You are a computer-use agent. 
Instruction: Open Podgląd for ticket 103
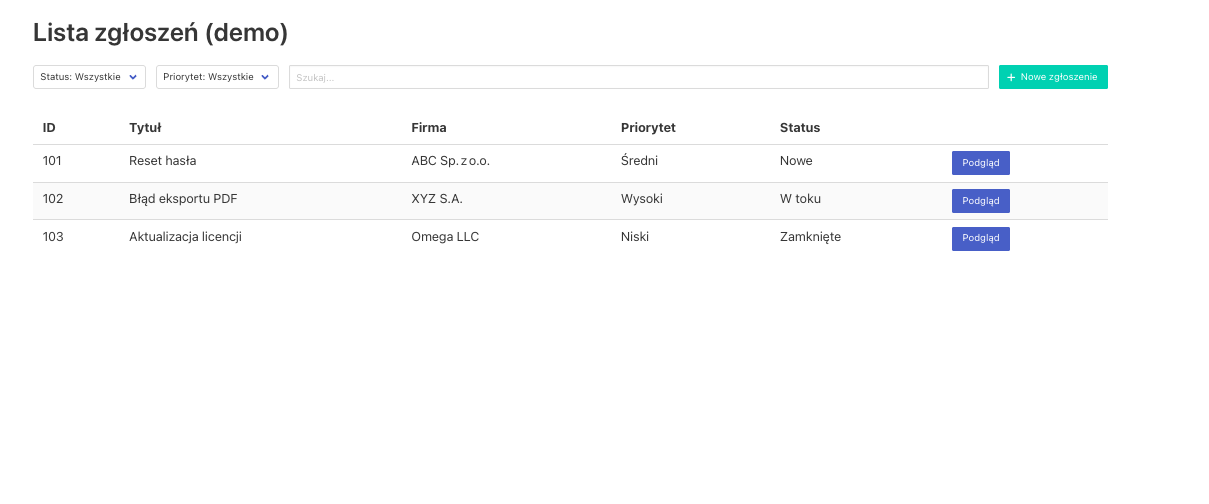pos(980,239)
